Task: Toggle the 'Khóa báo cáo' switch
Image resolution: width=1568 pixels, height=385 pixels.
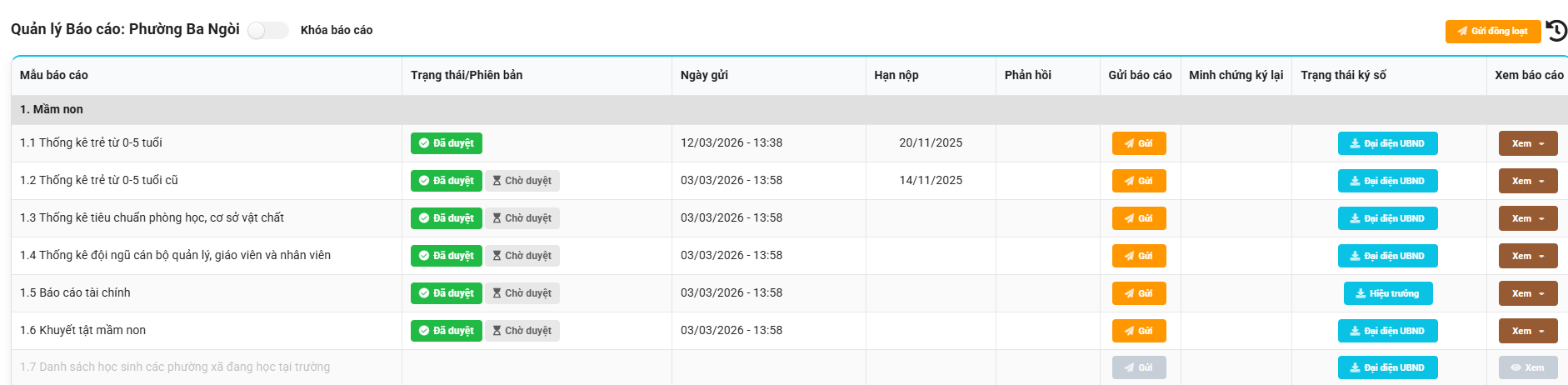Action: click(x=268, y=30)
